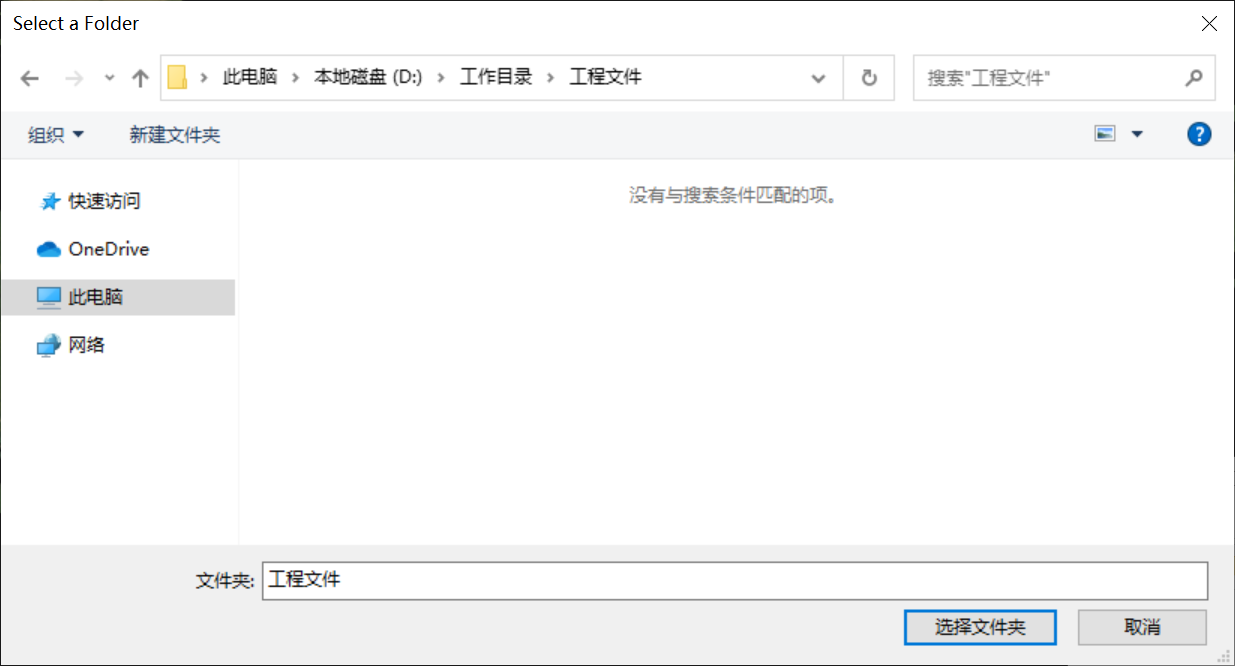The image size is (1235, 666).
Task: Click 工作目录 in the address path
Action: [496, 77]
